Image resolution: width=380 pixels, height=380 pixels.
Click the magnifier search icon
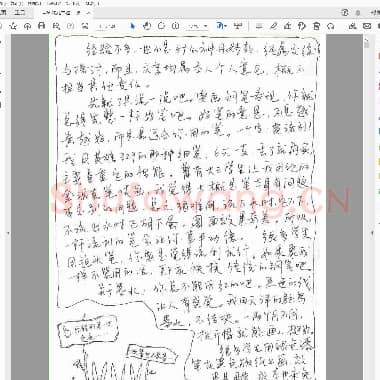click(x=56, y=26)
